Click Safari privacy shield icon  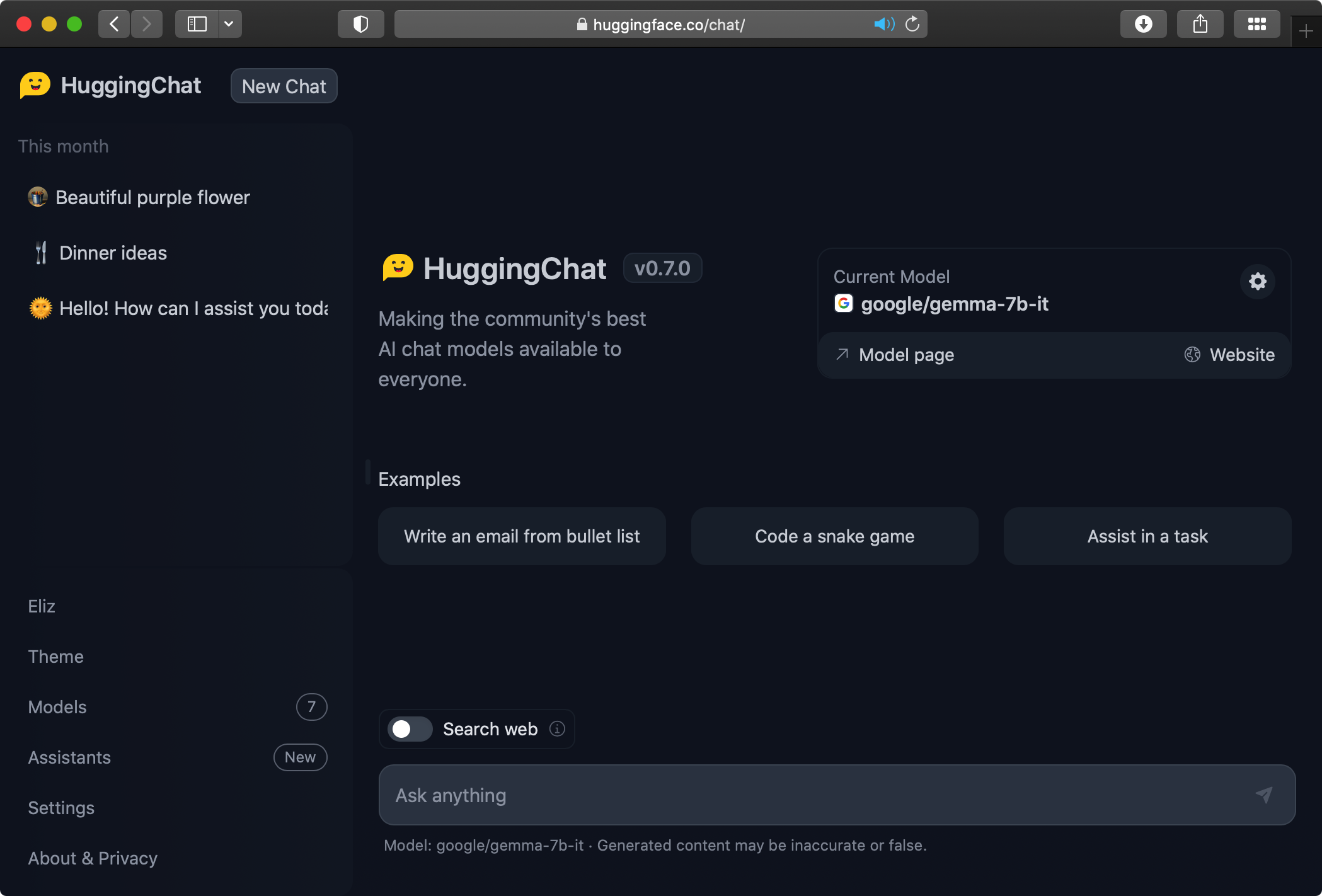[x=360, y=25]
